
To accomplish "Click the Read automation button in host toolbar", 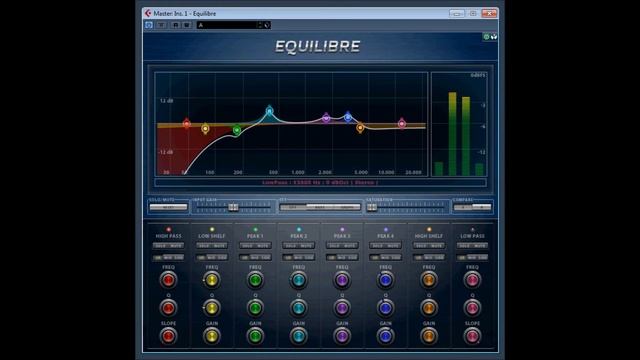I will (176, 25).
